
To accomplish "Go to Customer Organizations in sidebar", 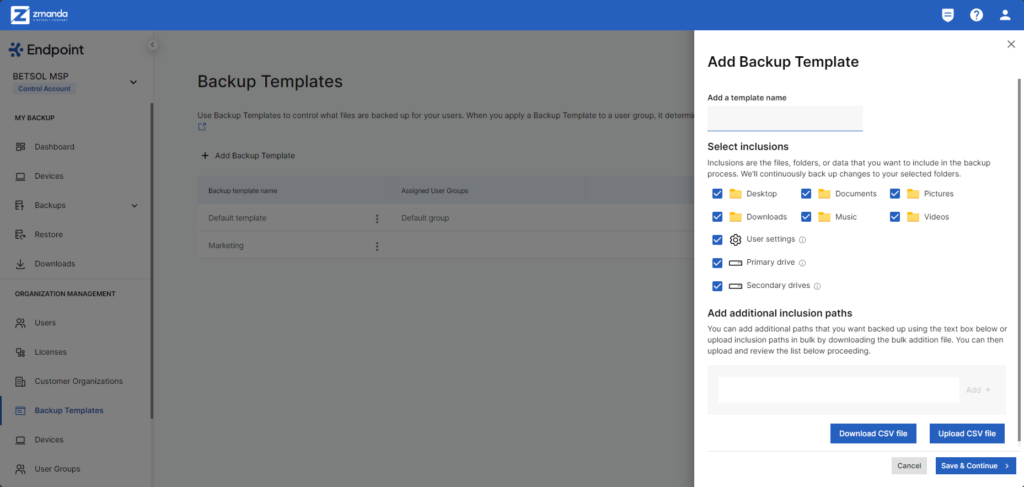I will coord(77,381).
